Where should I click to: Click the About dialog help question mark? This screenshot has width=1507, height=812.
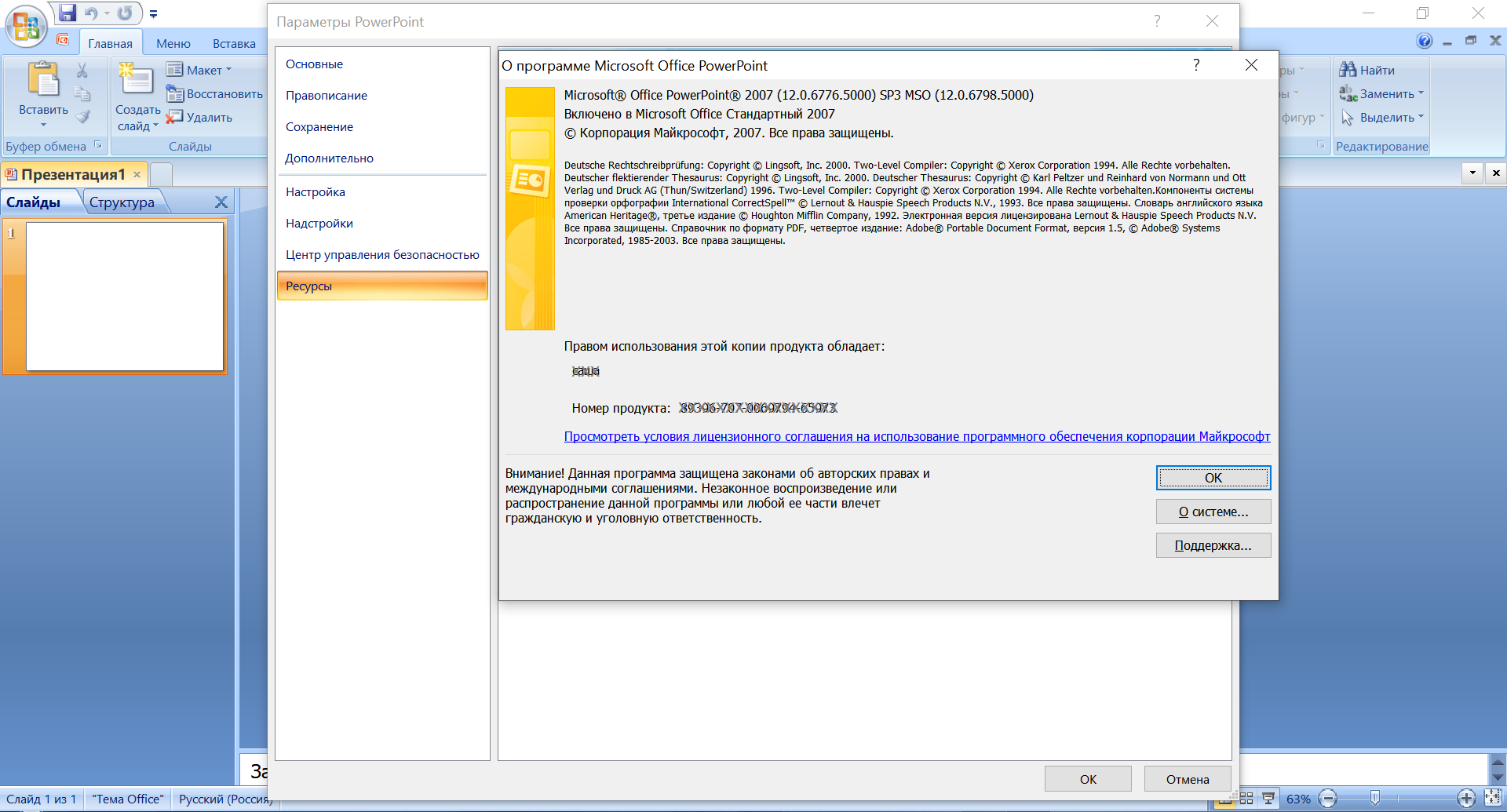tap(1196, 65)
